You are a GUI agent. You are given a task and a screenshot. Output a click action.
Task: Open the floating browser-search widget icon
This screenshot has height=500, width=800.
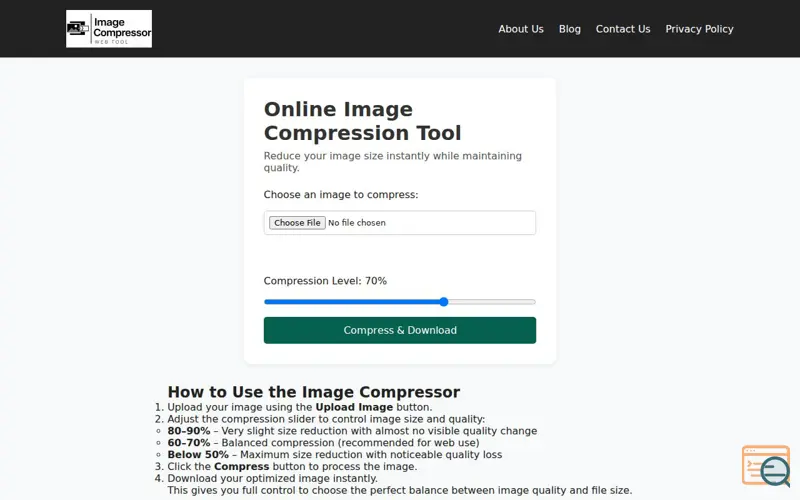pos(766,465)
